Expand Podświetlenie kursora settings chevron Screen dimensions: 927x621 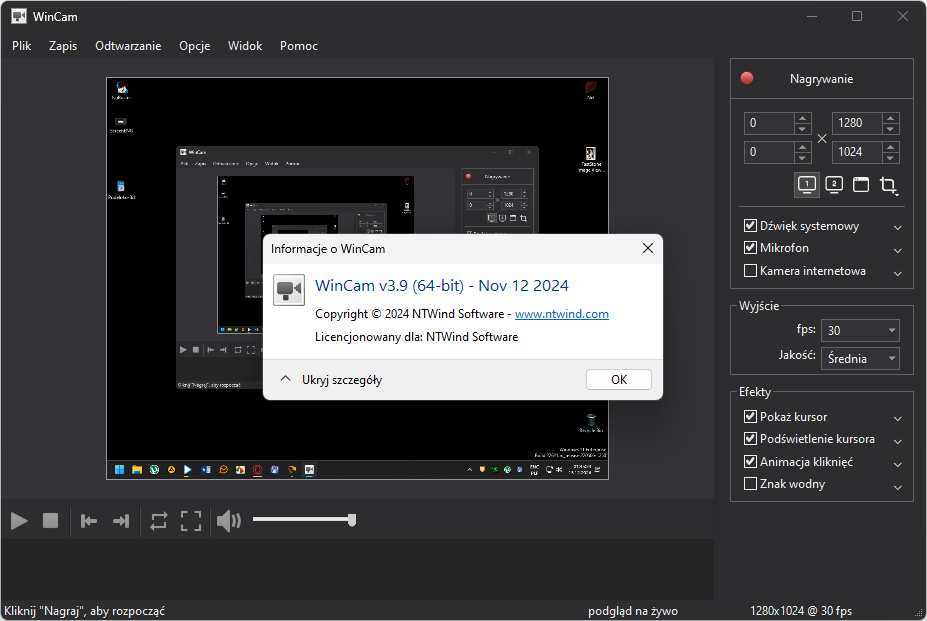point(897,441)
